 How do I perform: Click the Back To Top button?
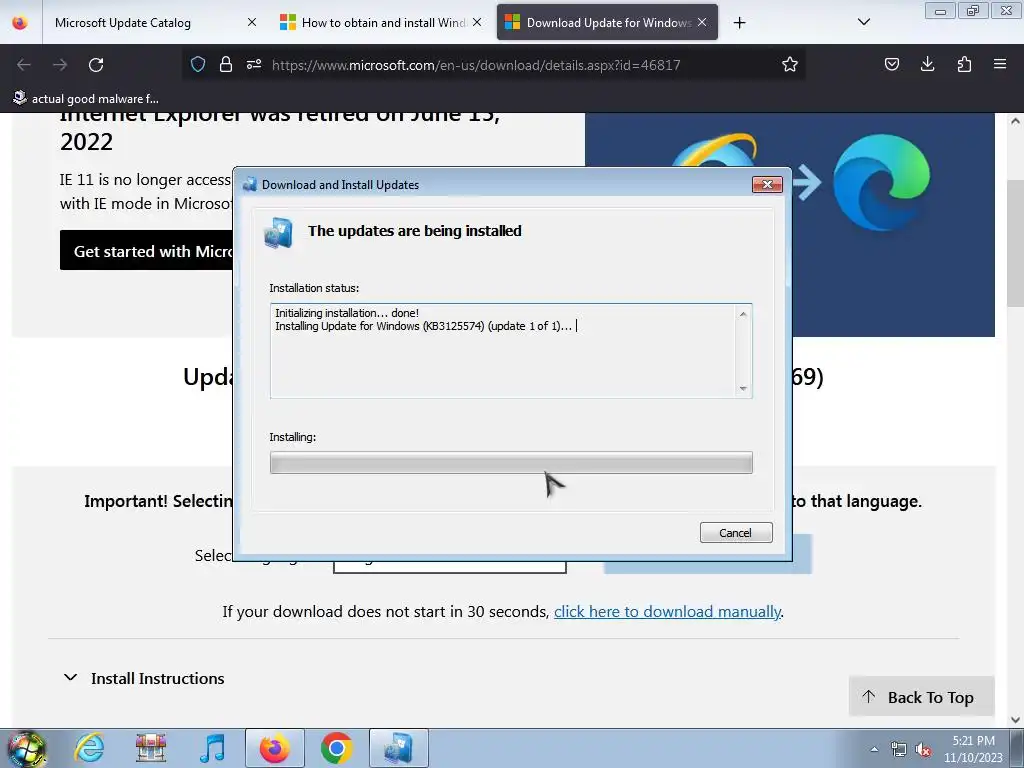pyautogui.click(x=921, y=697)
